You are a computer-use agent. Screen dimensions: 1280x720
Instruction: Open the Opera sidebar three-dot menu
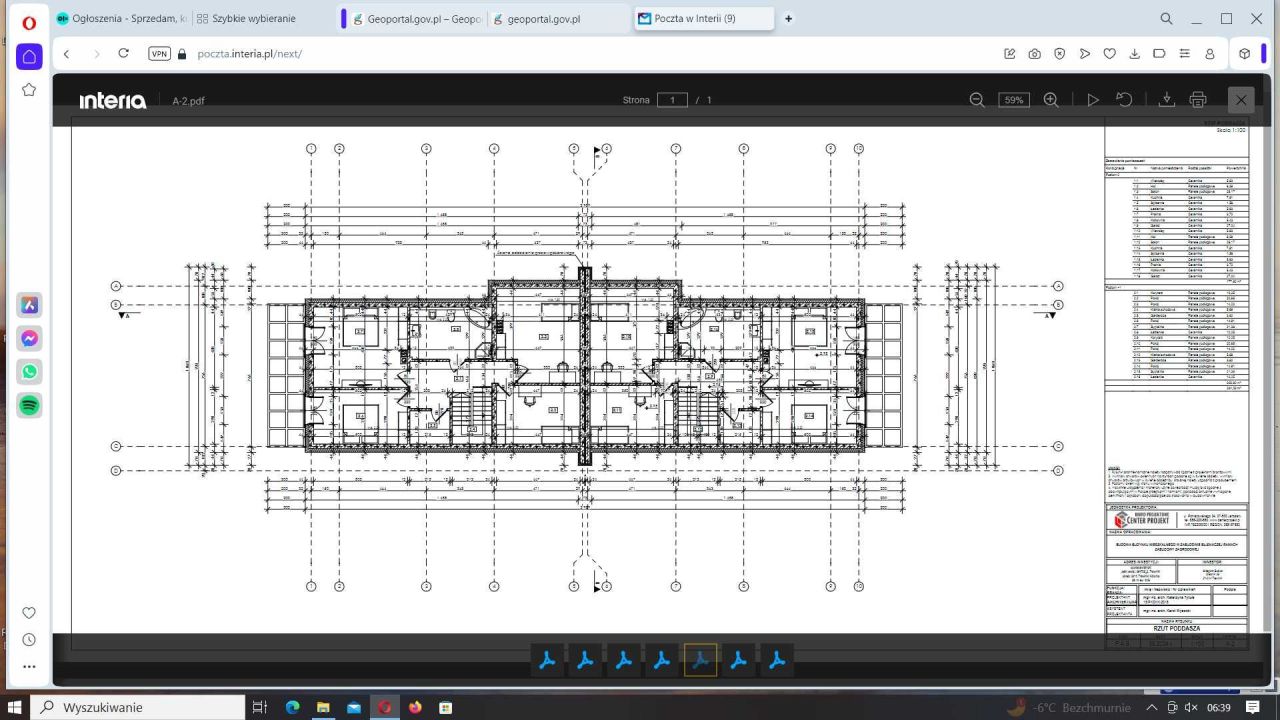coord(29,666)
